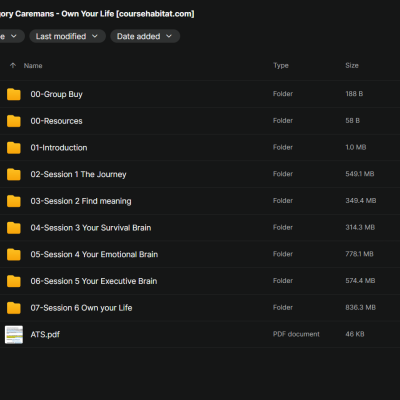Select the ATS.pdf file name
This screenshot has width=400, height=400.
45,334
